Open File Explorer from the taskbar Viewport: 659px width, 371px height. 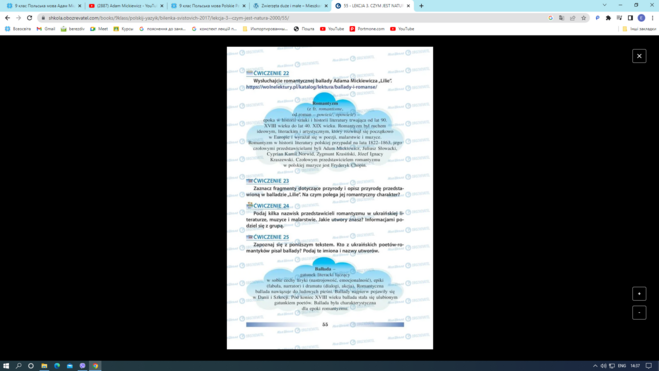click(44, 366)
